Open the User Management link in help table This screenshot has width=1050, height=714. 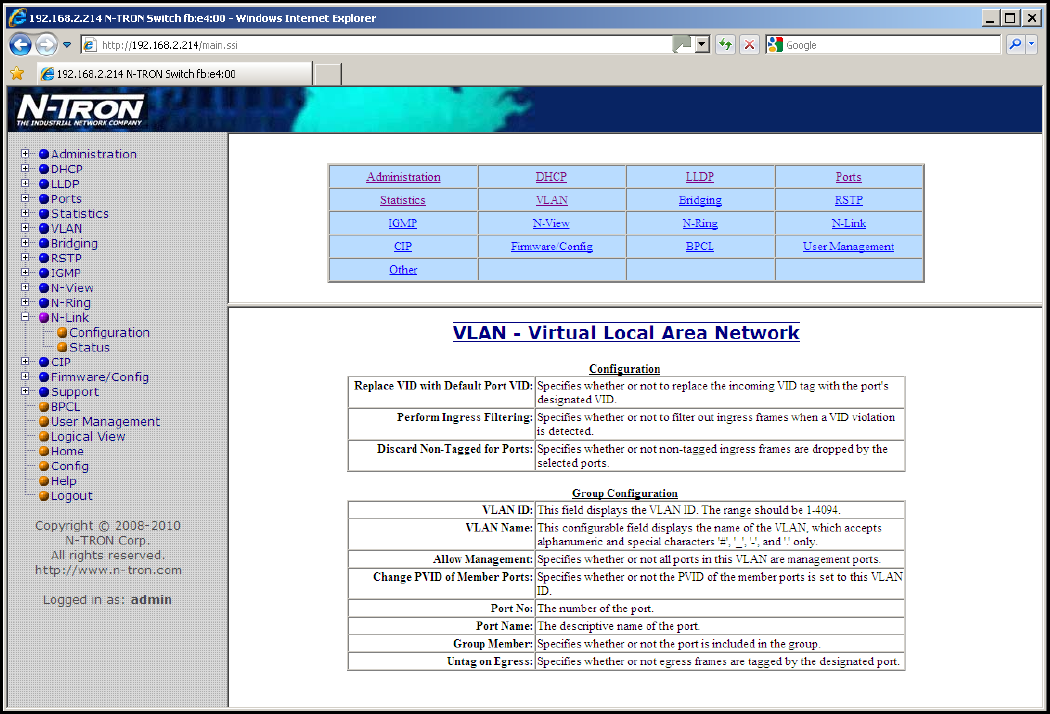coord(848,246)
